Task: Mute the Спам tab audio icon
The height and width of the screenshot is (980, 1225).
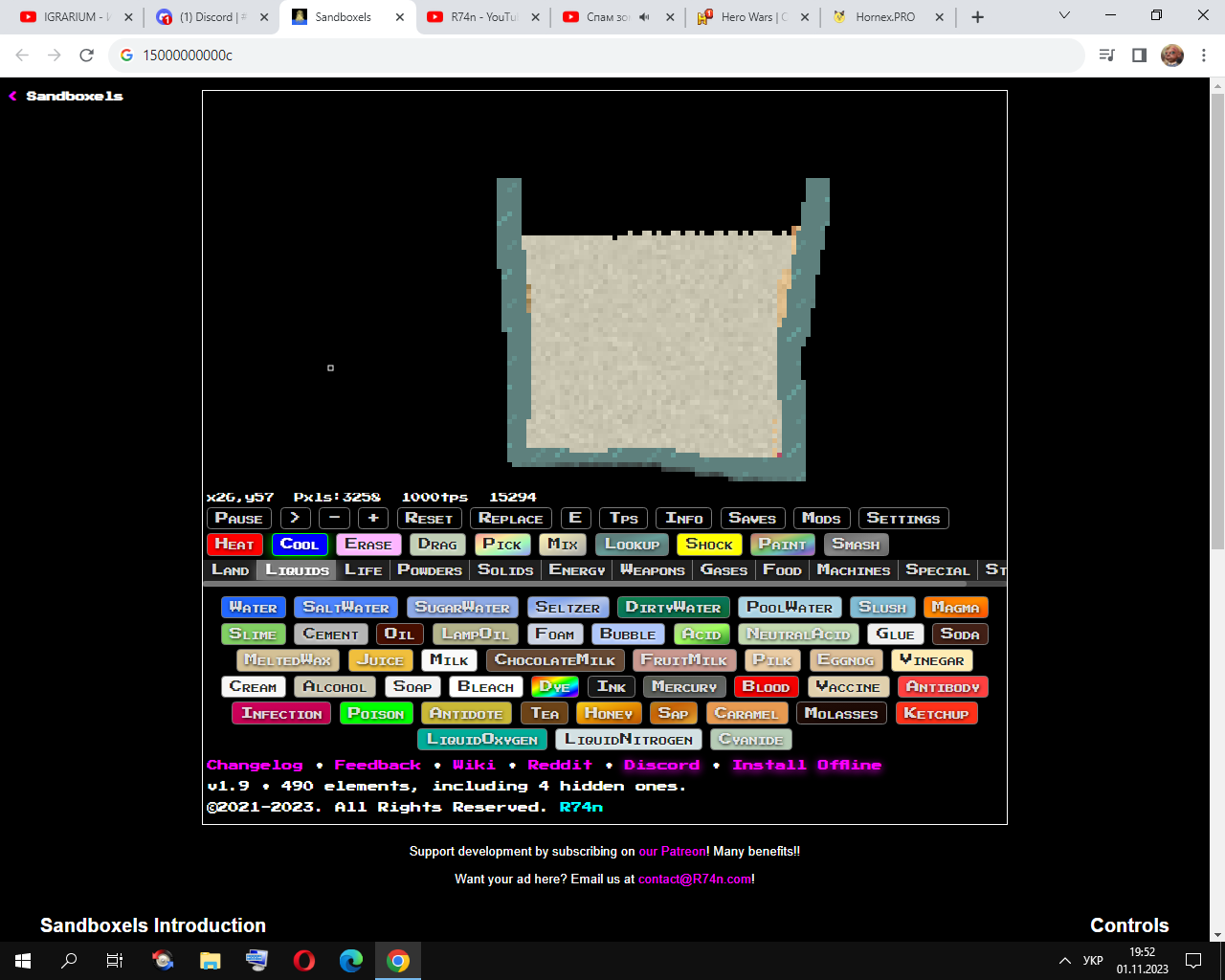Action: (645, 17)
